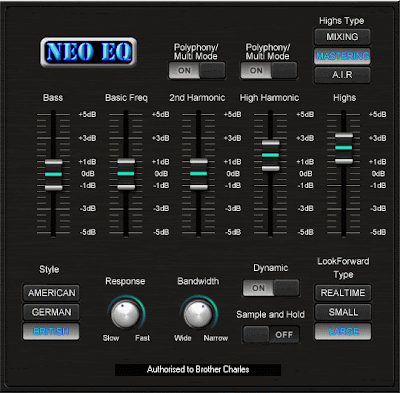Set LookForward type to SMALL
The image size is (400, 393).
(x=343, y=312)
